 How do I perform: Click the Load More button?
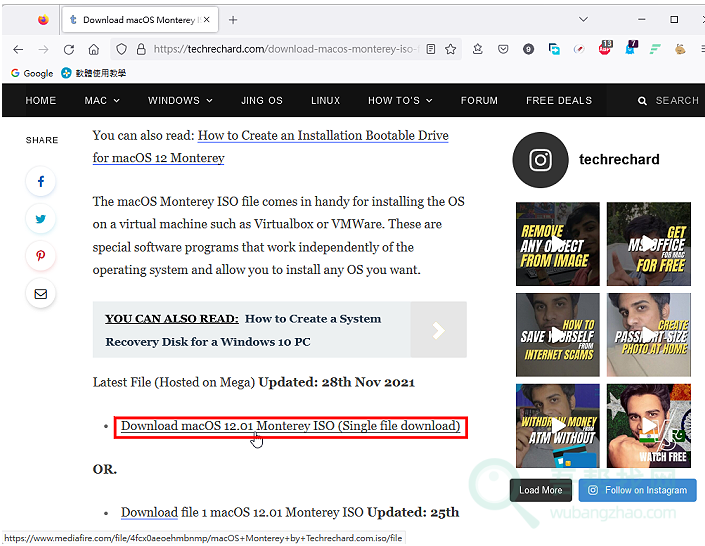tap(540, 490)
